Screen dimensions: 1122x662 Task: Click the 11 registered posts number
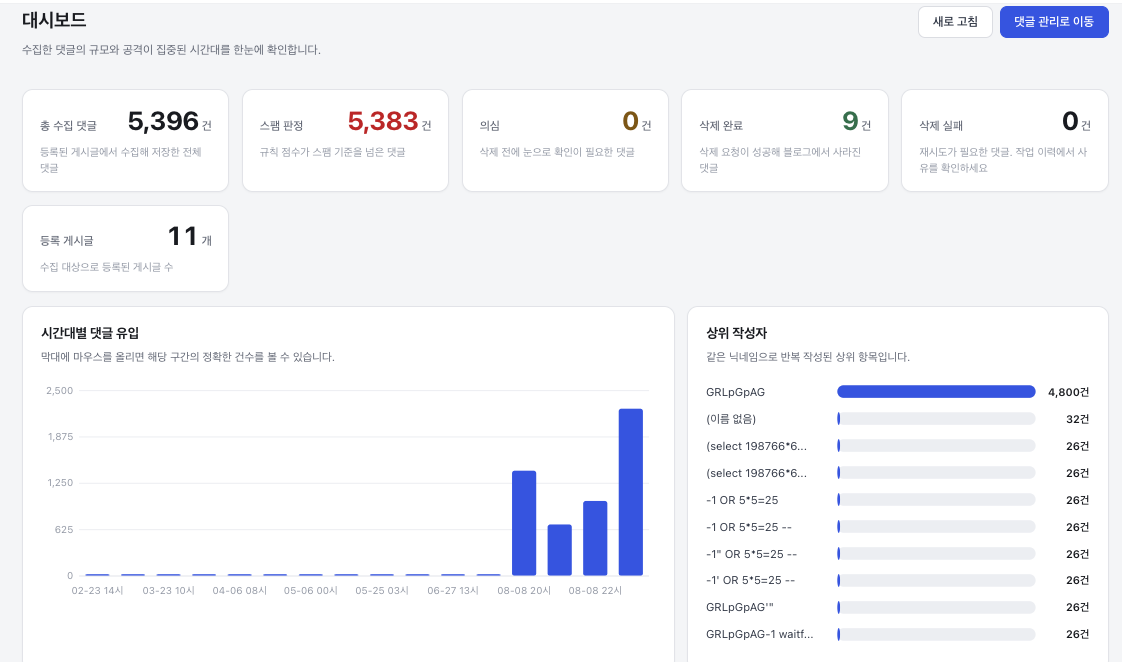pyautogui.click(x=182, y=236)
